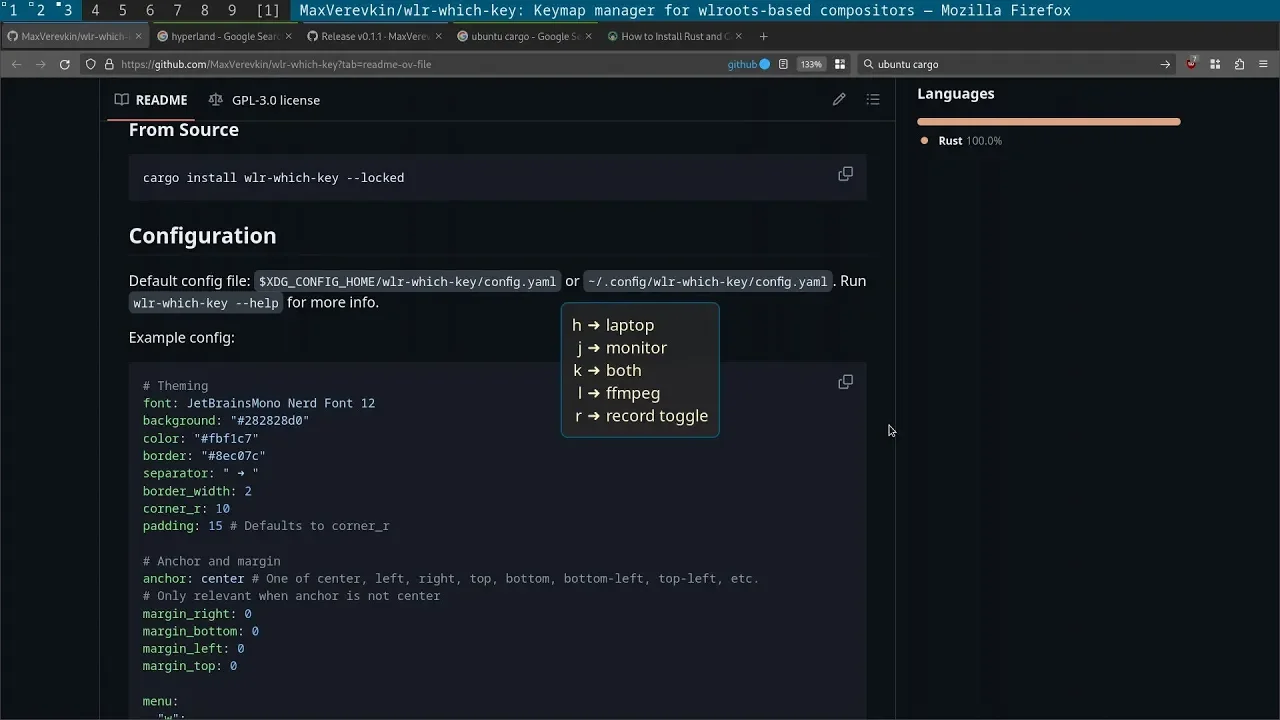Open the Firefox extensions puzzle icon
This screenshot has width=1280, height=720.
(x=1239, y=64)
